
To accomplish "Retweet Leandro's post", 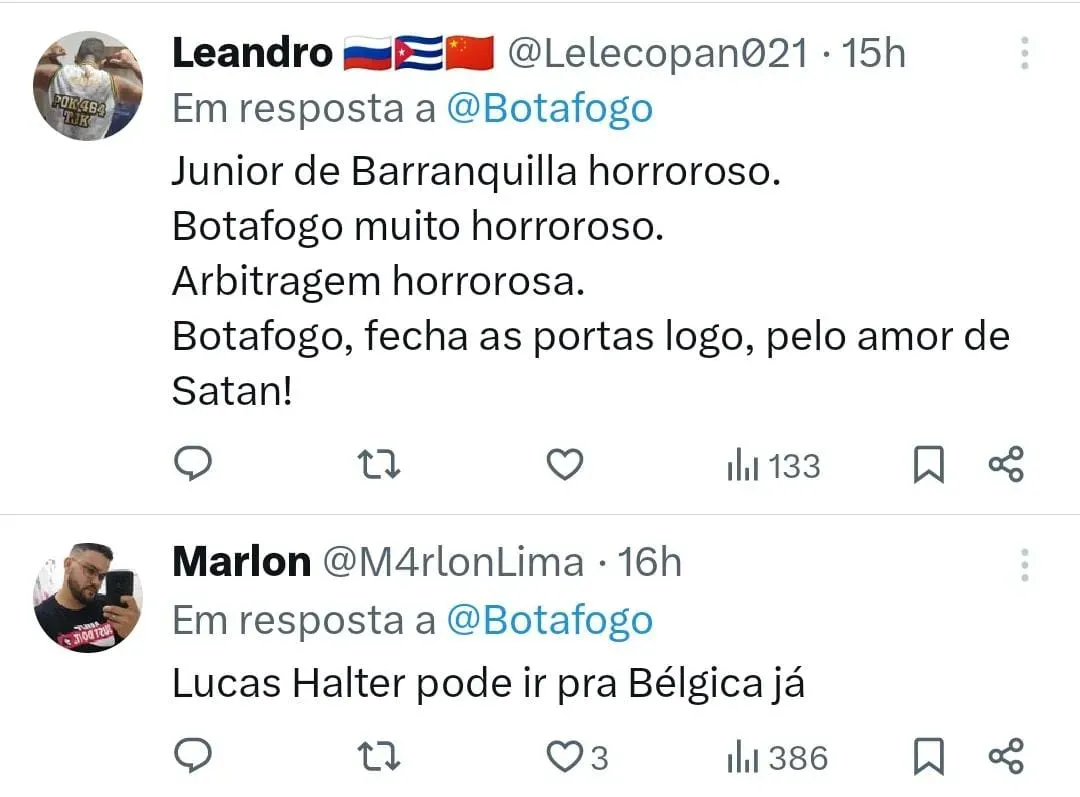I will pyautogui.click(x=380, y=464).
